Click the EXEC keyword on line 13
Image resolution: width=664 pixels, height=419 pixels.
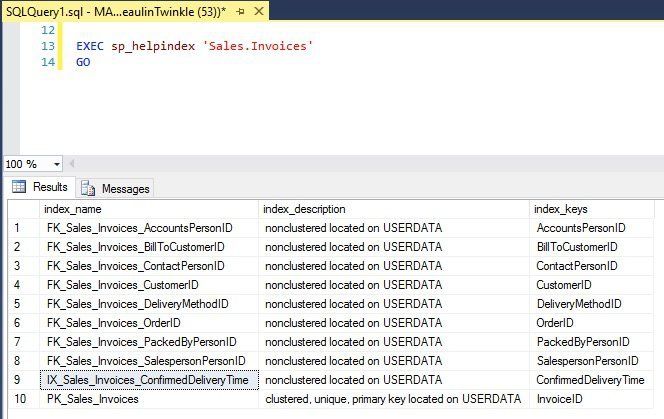(x=90, y=46)
